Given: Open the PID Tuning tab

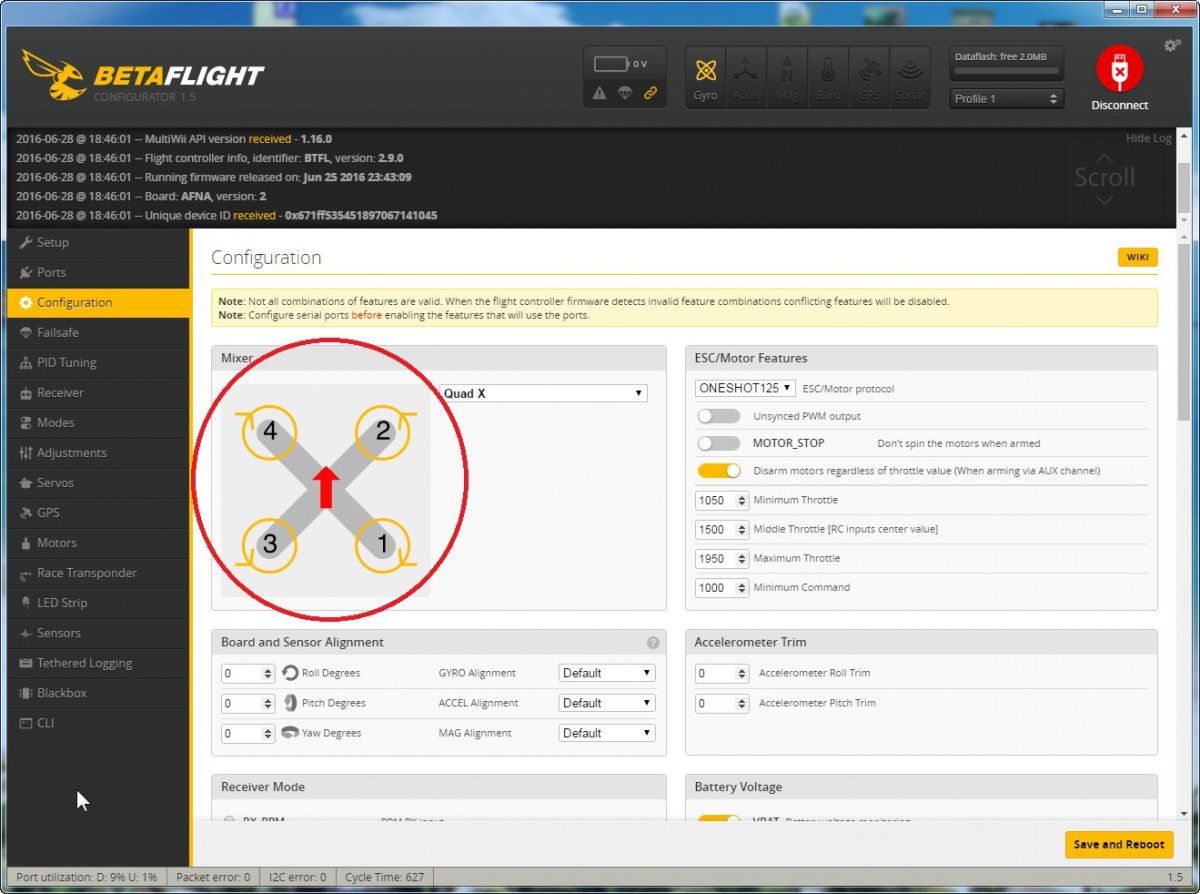Looking at the screenshot, I should pyautogui.click(x=98, y=362).
